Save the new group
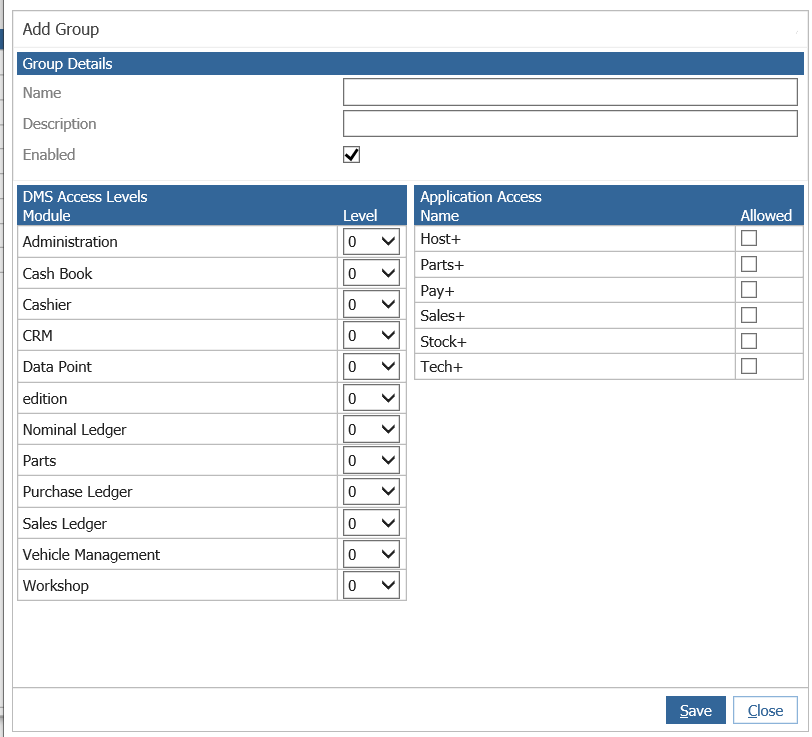 695,710
